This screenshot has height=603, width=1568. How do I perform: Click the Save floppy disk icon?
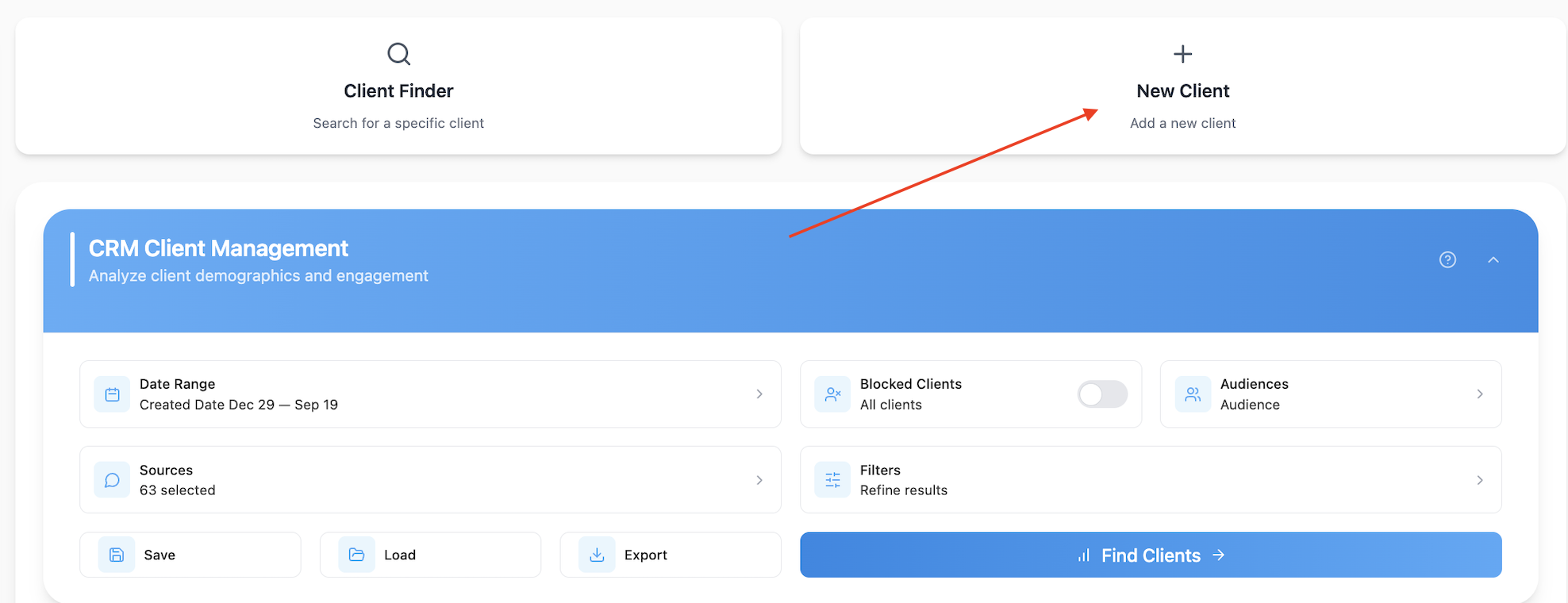[x=117, y=555]
